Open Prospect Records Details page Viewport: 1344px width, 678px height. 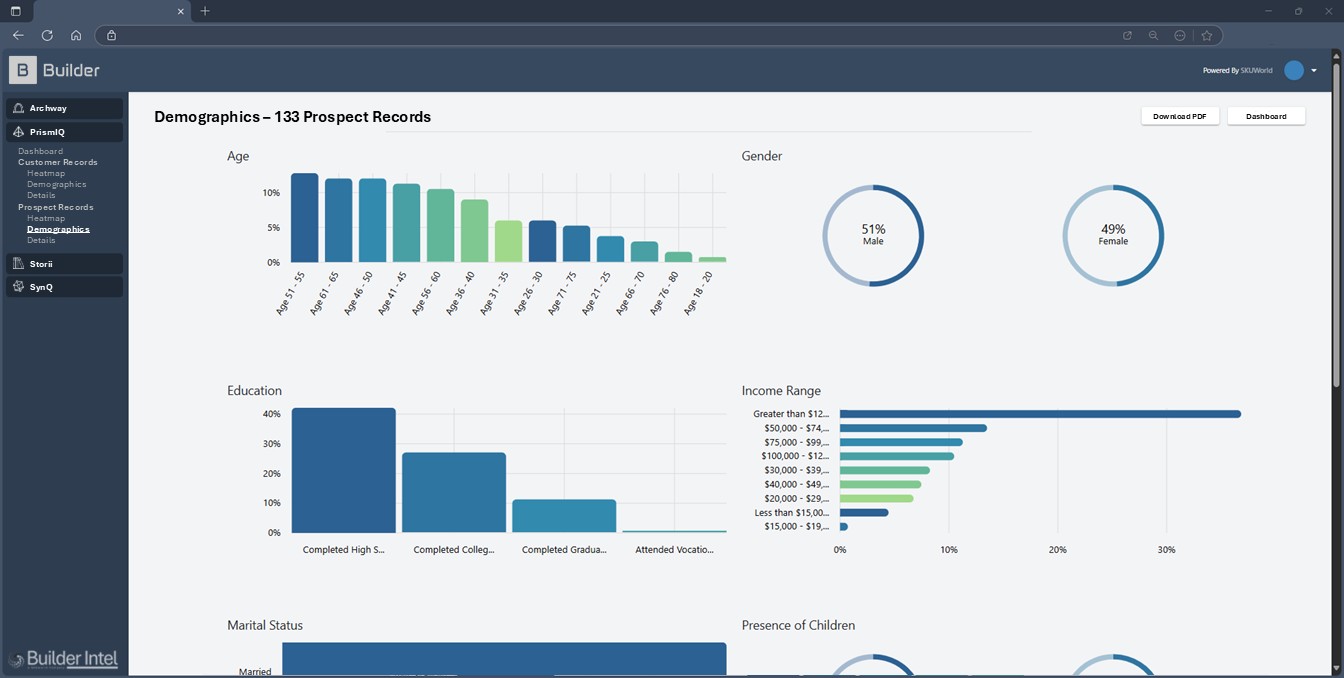click(41, 240)
